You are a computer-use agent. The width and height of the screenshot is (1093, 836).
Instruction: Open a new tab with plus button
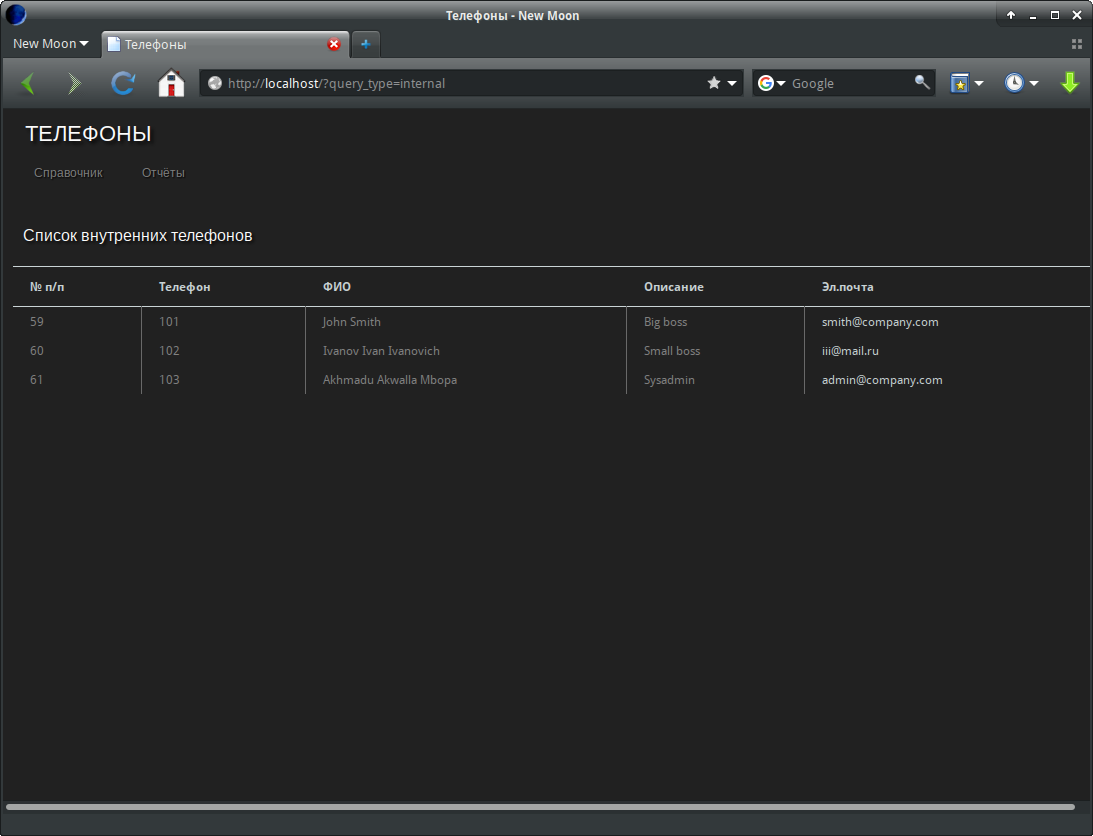(365, 44)
